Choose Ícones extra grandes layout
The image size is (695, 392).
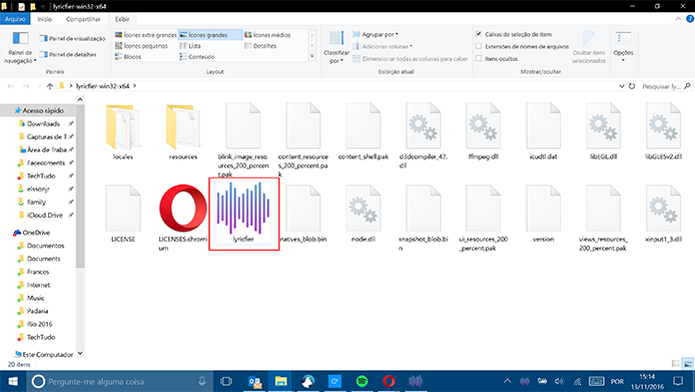[146, 35]
